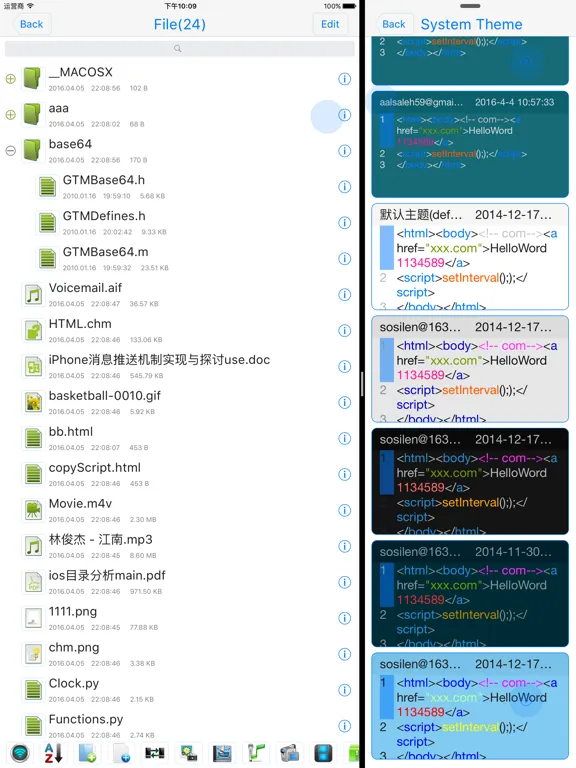576x768 pixels.
Task: Show info for the __MACOSX folder
Action: [345, 79]
